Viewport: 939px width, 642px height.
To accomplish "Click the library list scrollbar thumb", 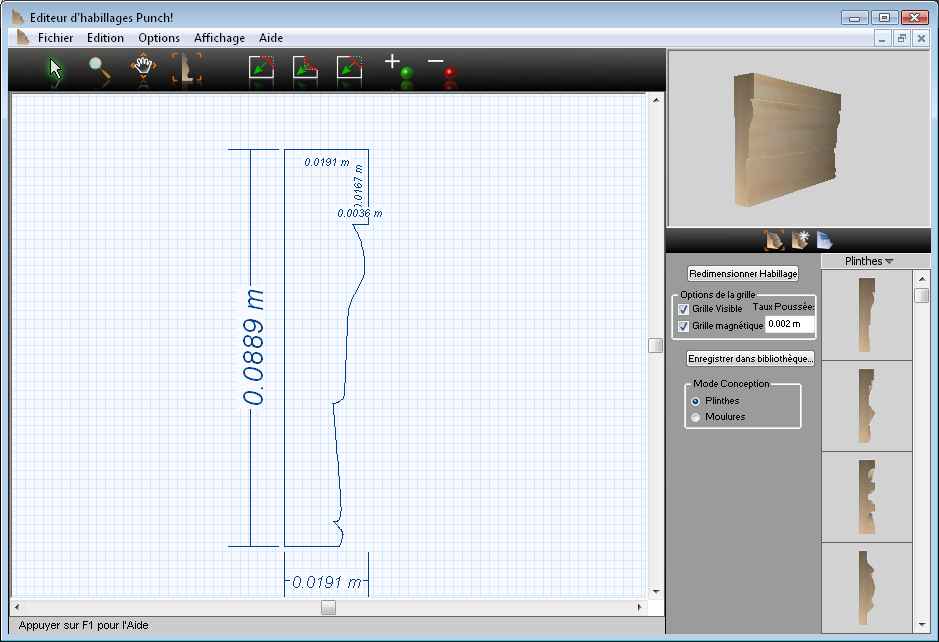I will 922,295.
